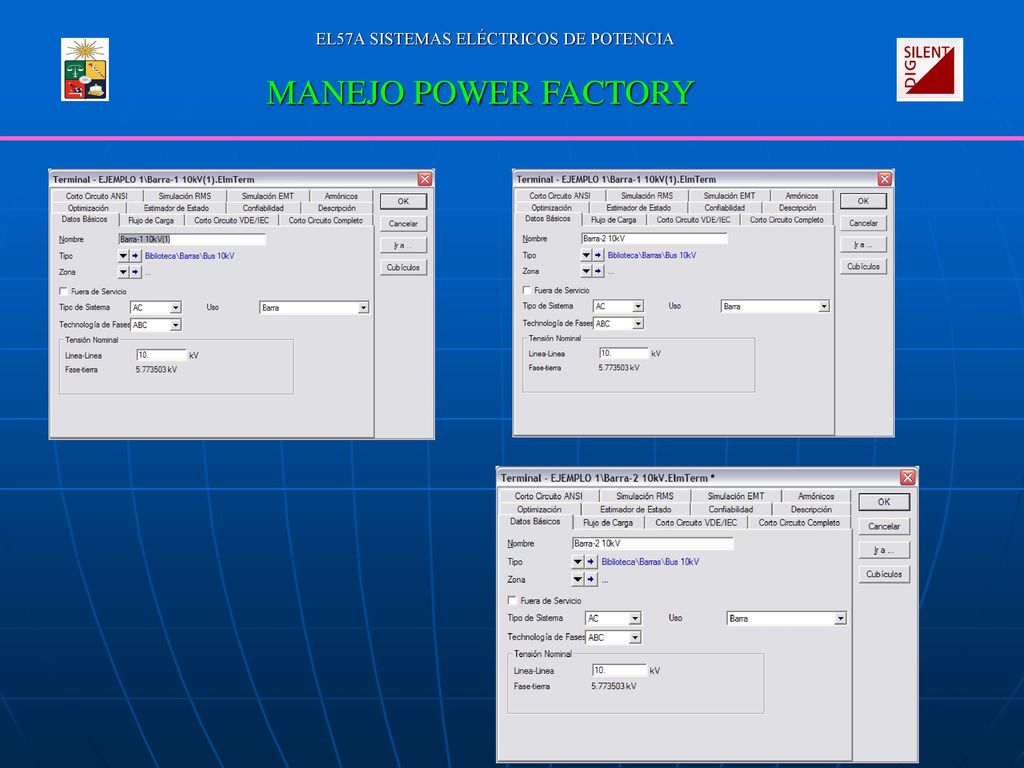Click Linea-Linea voltage field in upper-right dialog

point(624,353)
